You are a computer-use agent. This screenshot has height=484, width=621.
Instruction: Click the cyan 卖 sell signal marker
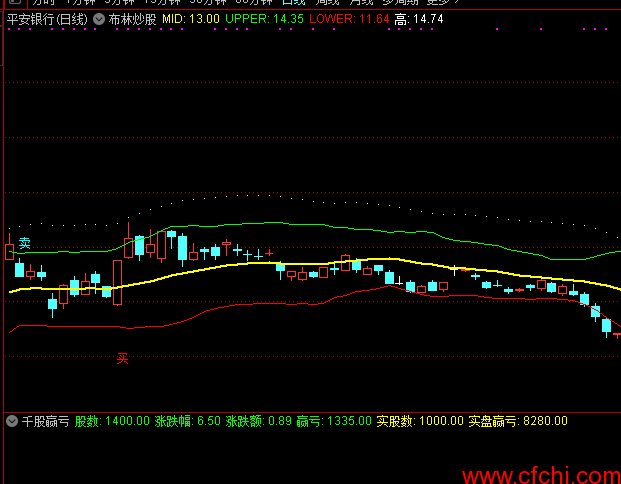[25, 243]
